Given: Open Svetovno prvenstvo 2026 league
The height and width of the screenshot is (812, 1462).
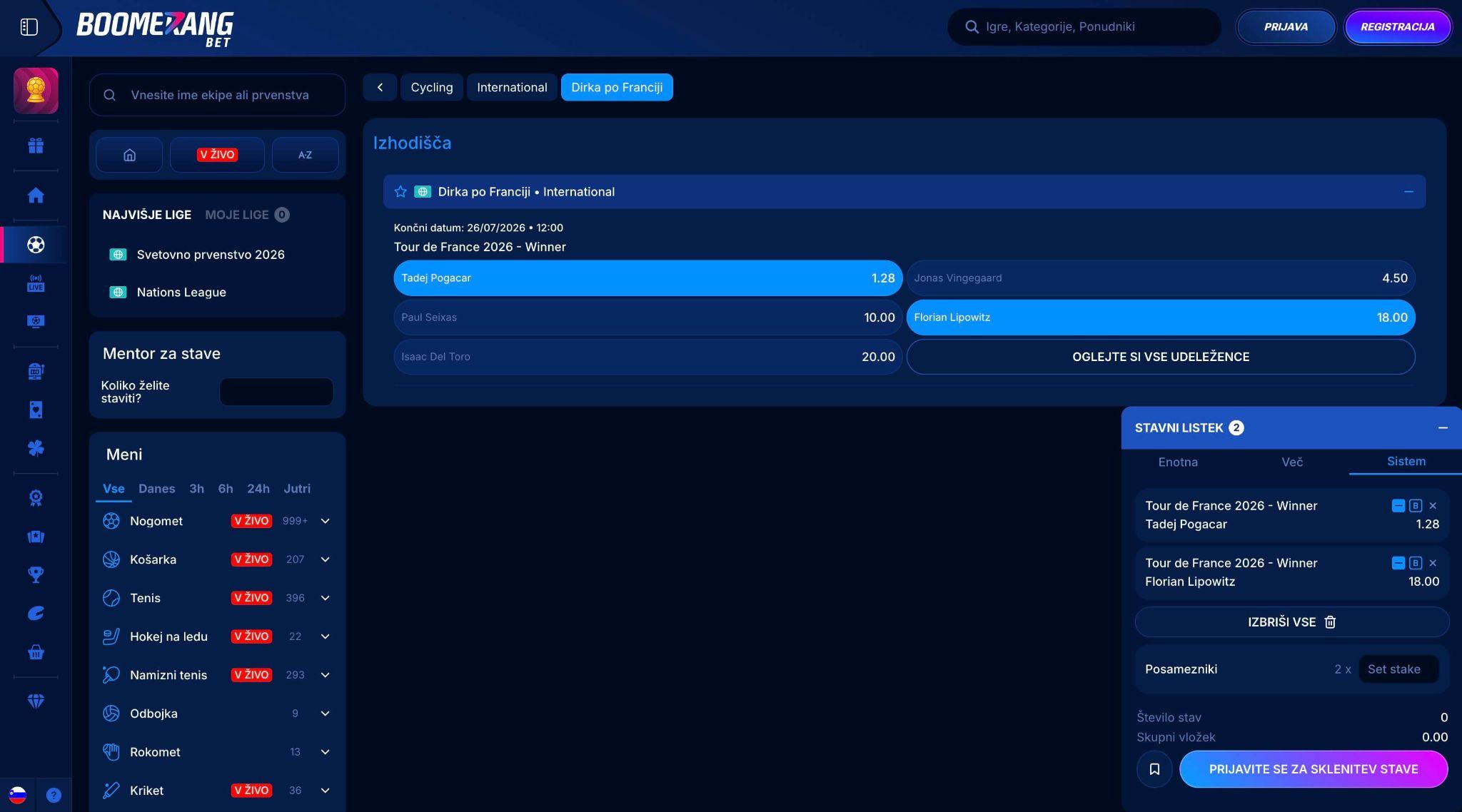Looking at the screenshot, I should [x=211, y=255].
